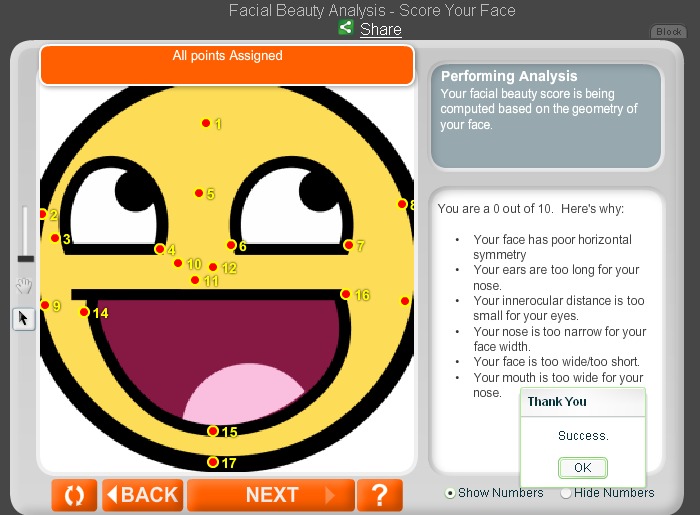Open help with question mark button
Screen dimensions: 700x515
379,495
